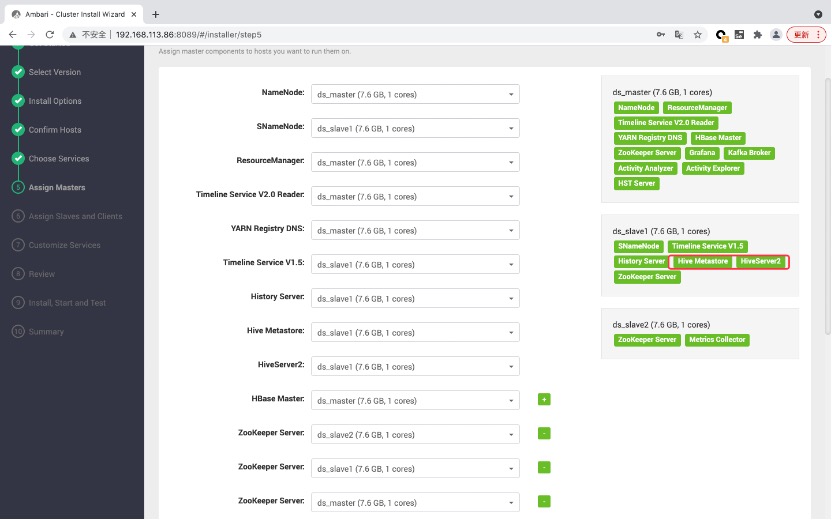
Task: Reload the Ambari page
Action: pos(50,34)
